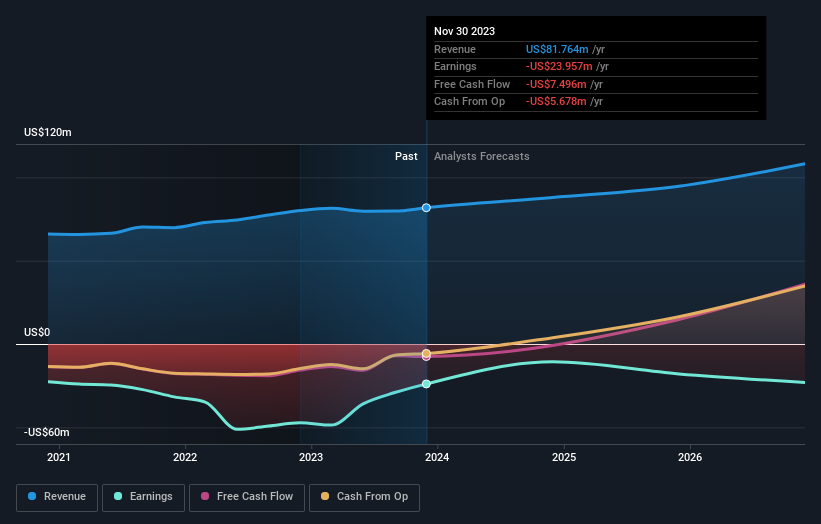821x524 pixels.
Task: Click the Earnings row label in tooltip
Action: [455, 66]
